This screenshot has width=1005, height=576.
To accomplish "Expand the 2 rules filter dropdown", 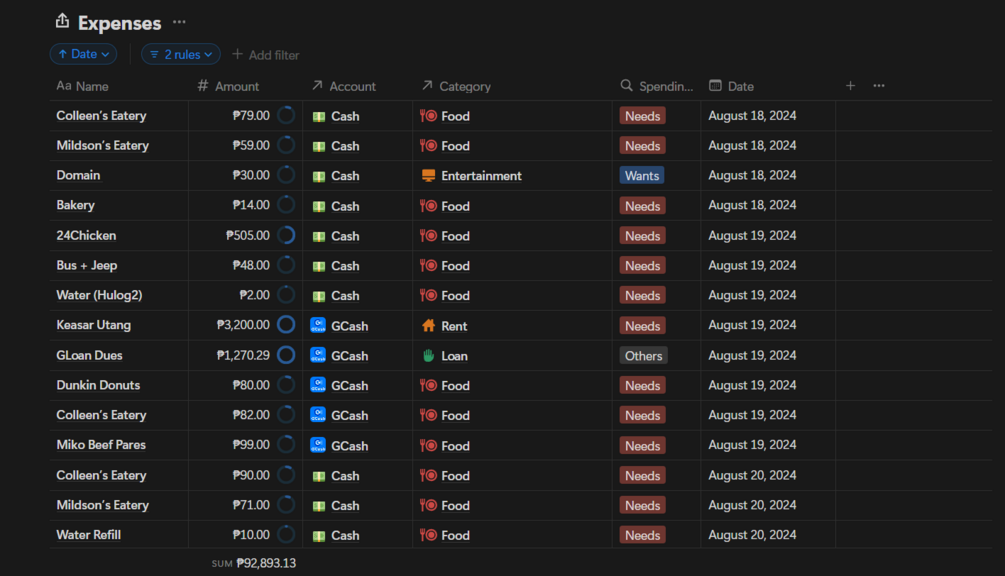I will pos(181,54).
